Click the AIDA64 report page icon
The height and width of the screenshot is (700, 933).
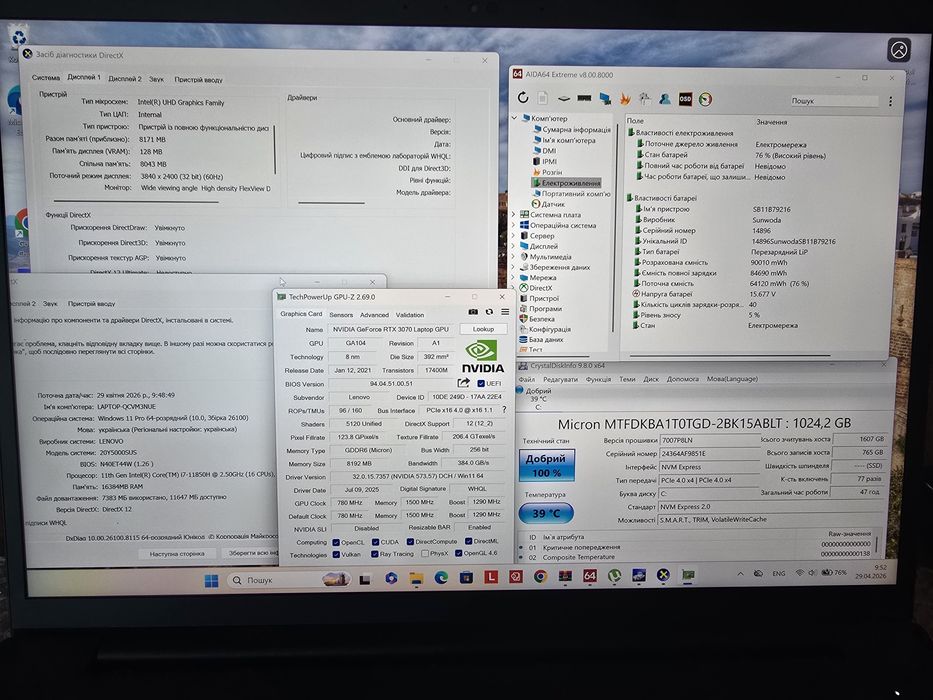pos(543,98)
